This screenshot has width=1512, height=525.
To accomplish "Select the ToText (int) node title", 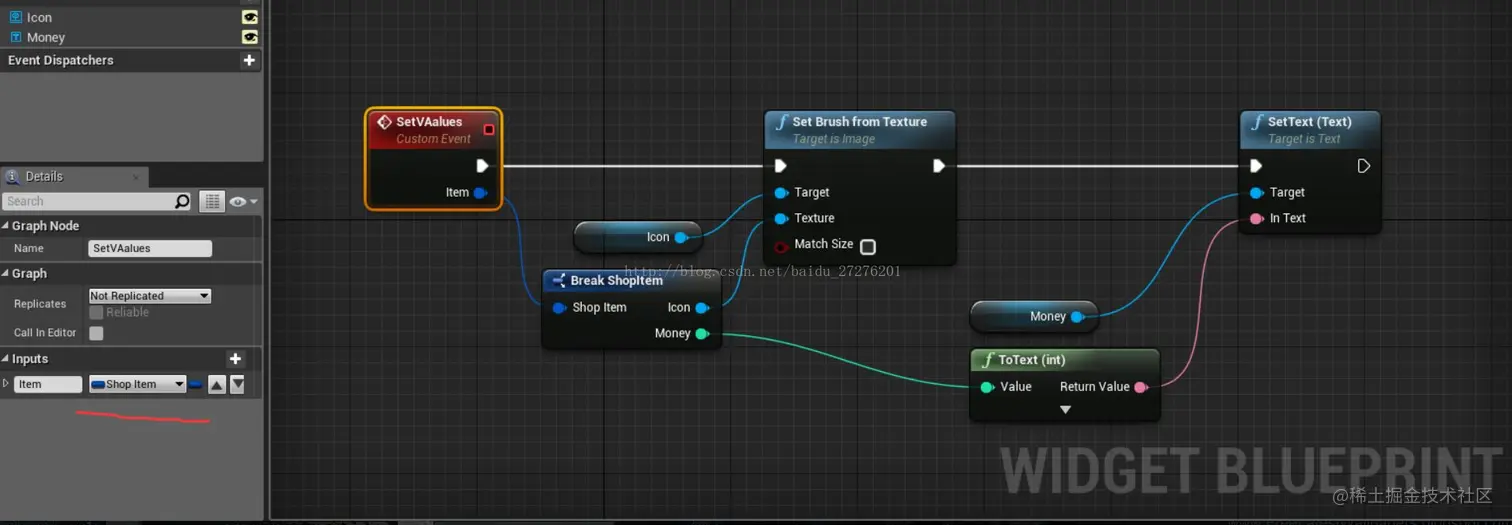I will point(1032,359).
